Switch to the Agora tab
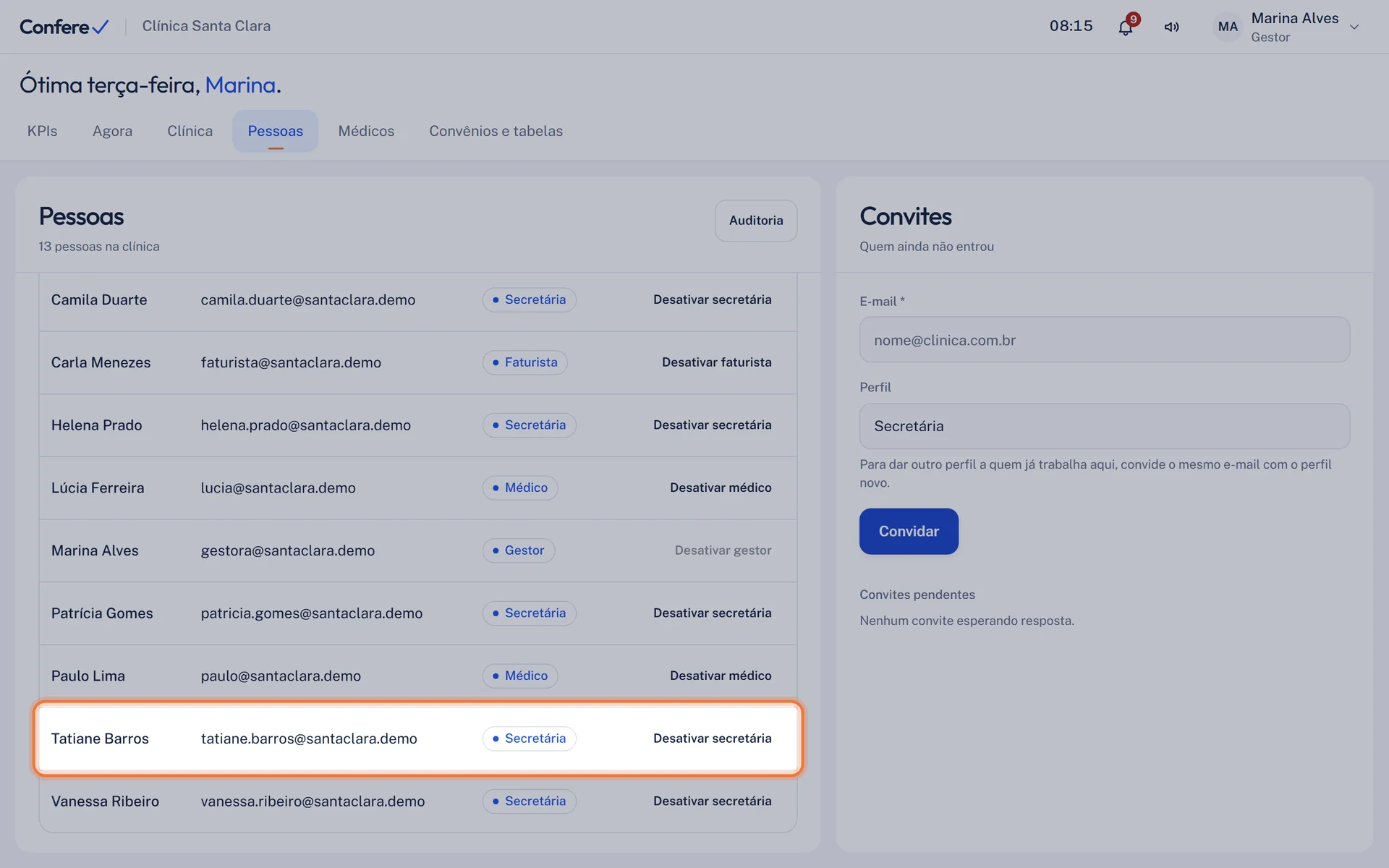 click(112, 131)
